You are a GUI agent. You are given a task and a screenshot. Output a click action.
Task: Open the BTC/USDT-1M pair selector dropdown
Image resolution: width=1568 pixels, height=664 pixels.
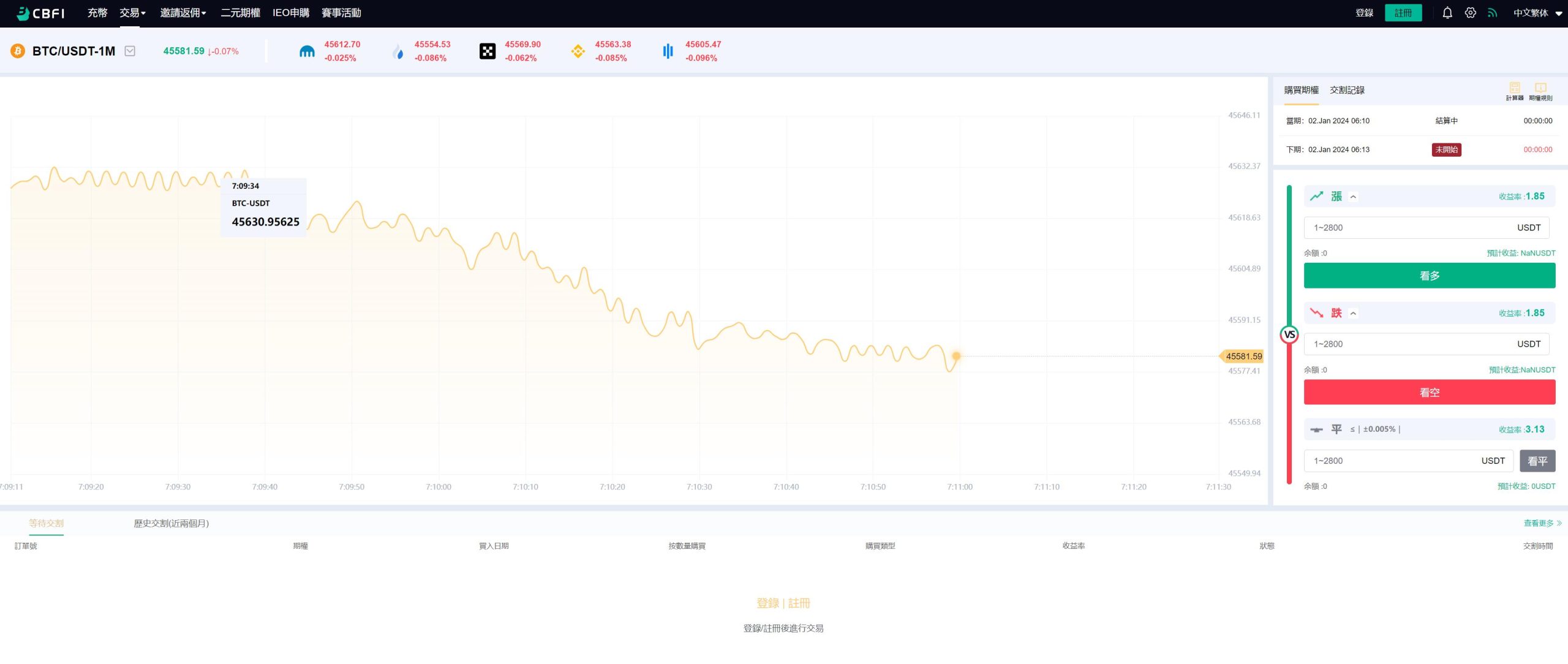(130, 51)
